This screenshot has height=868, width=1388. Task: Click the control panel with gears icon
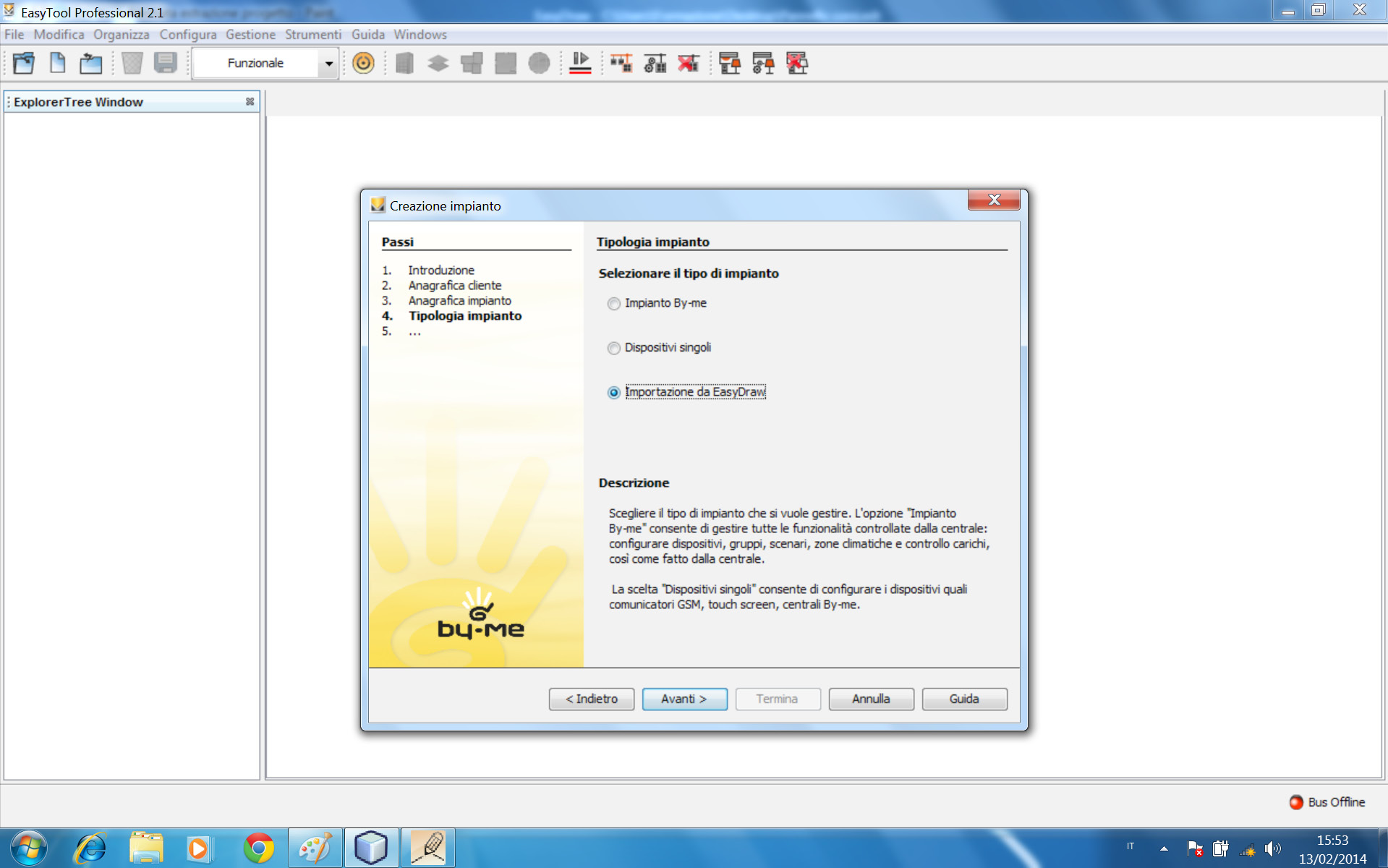(763, 64)
